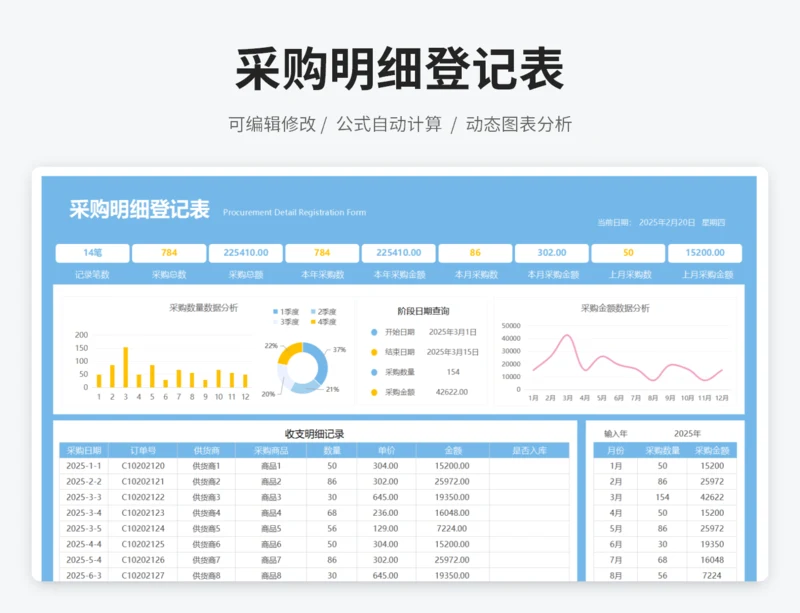Screen dimensions: 800x613
Task: Click the 4季度 legend color swatch
Action: [x=313, y=322]
